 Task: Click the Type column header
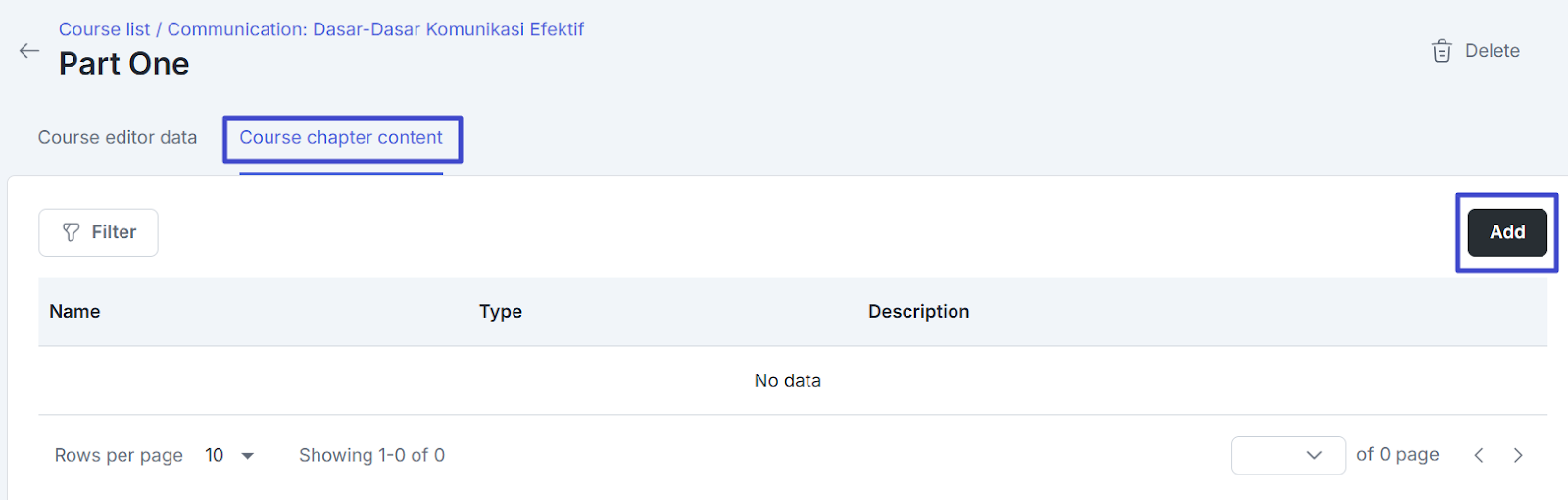(500, 312)
